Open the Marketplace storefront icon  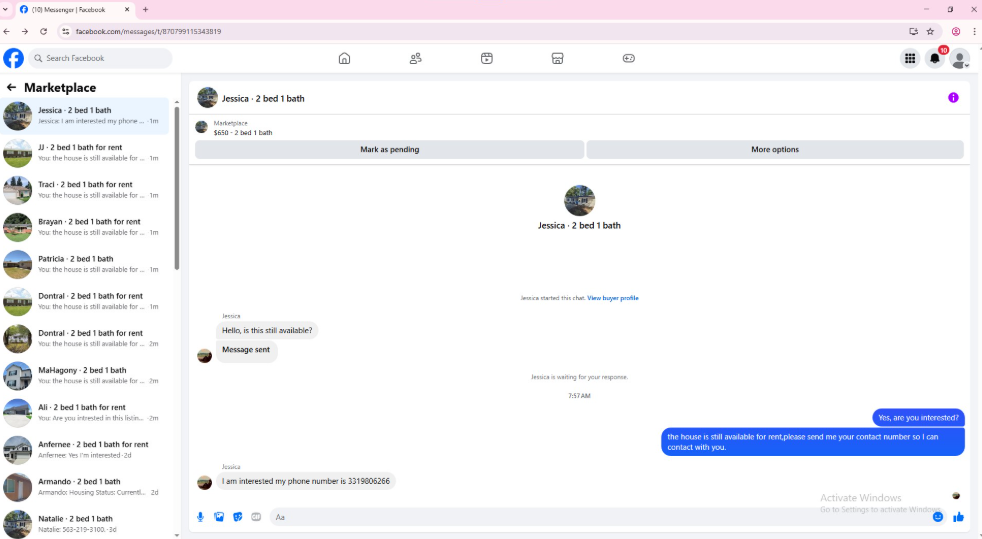tap(557, 58)
